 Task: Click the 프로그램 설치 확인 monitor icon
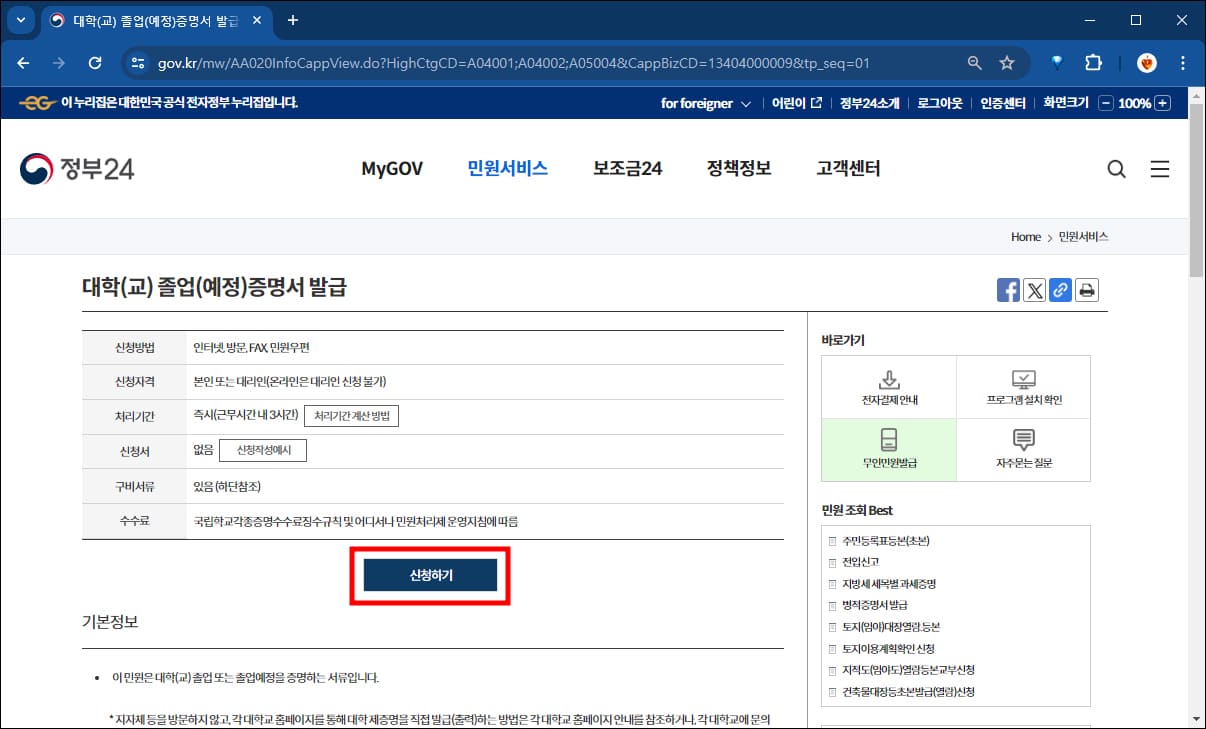[x=1023, y=386]
